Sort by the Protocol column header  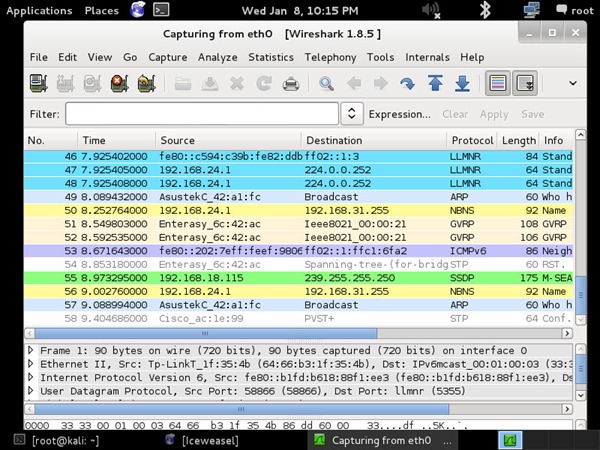pyautogui.click(x=472, y=140)
